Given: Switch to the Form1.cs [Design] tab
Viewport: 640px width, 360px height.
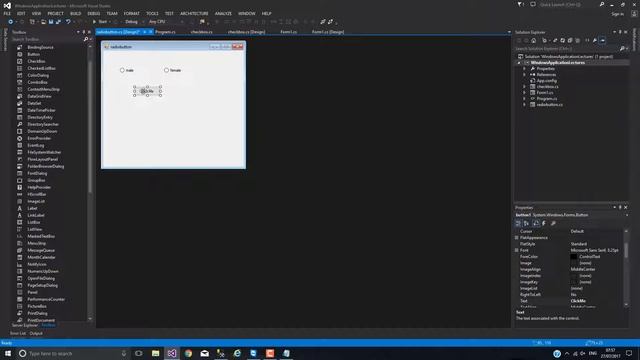Looking at the screenshot, I should (328, 32).
